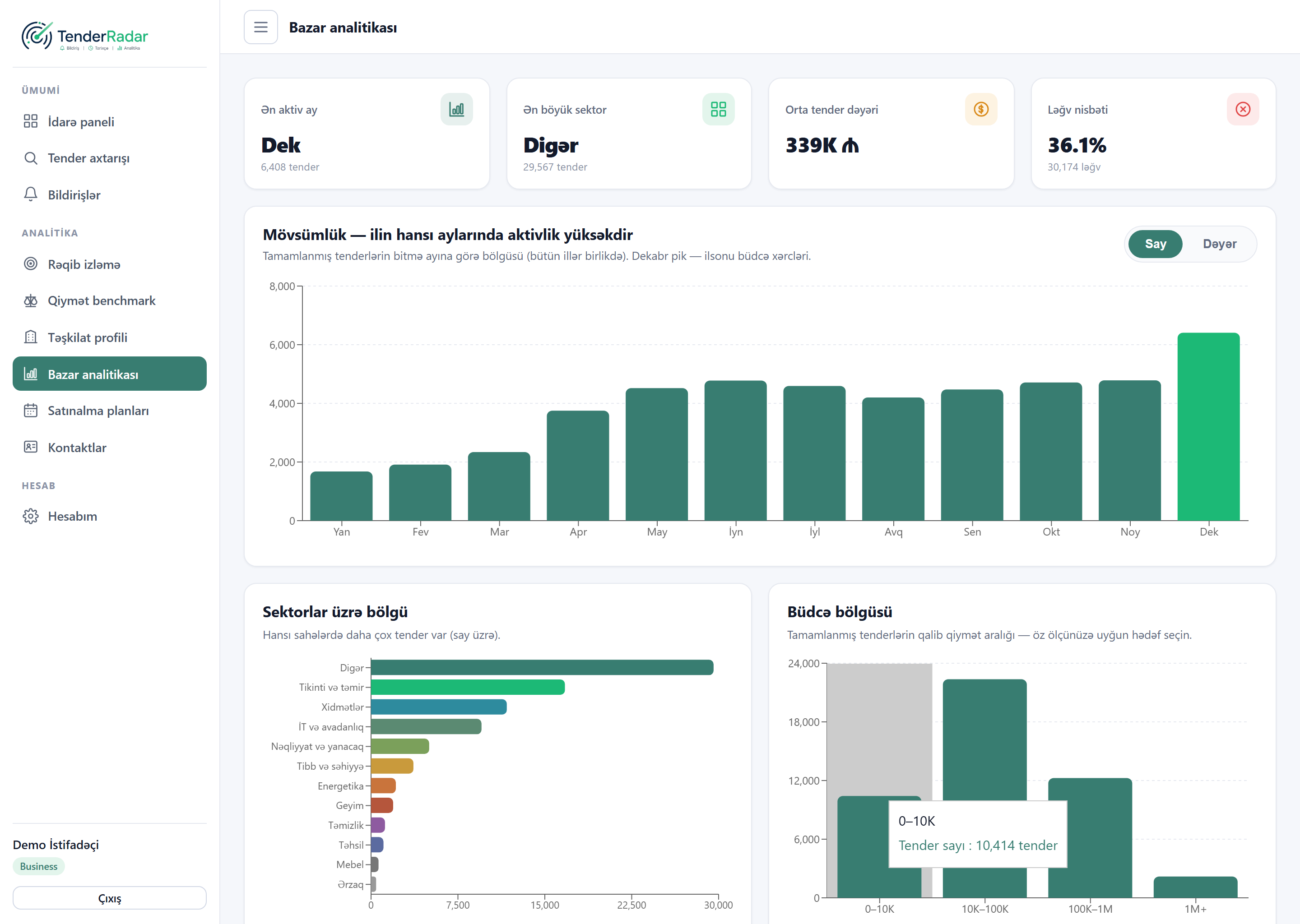The image size is (1300, 924).
Task: Click the '29,567 tender' text
Action: click(x=555, y=167)
